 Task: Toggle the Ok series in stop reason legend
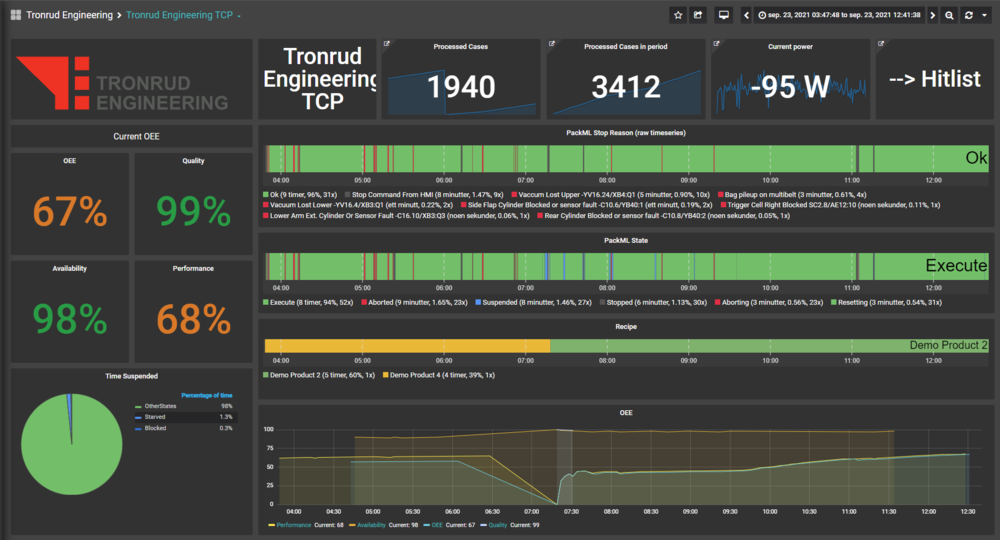[300, 194]
